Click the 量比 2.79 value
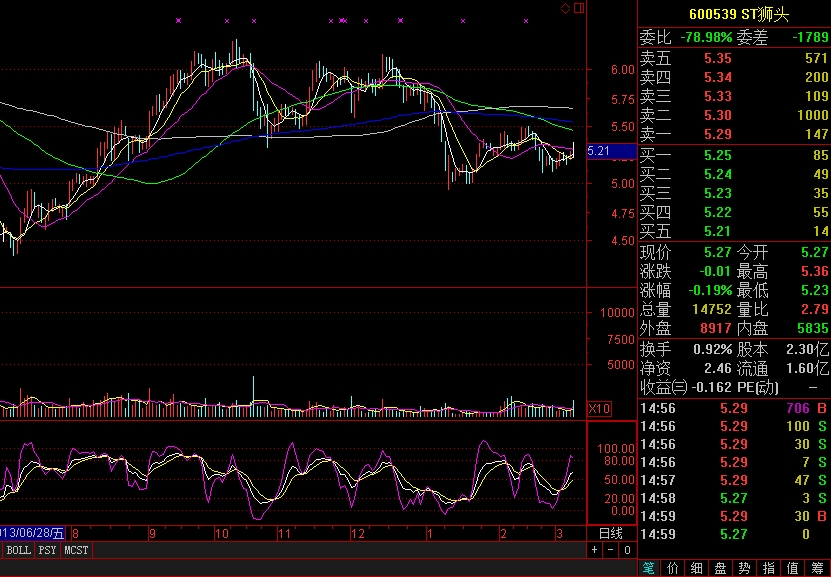831x577 pixels. 815,309
